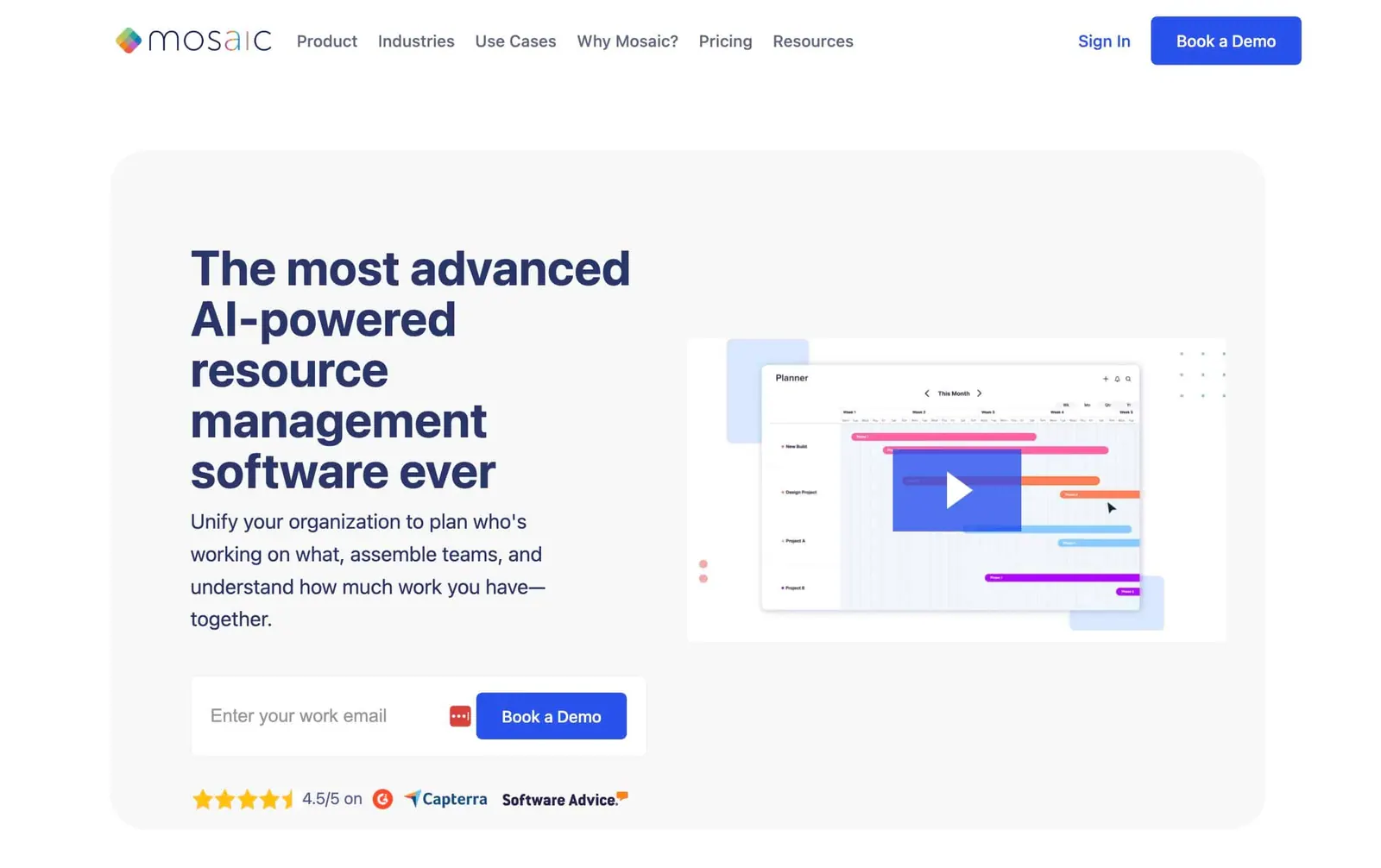Viewport: 1381px width, 868px height.
Task: Open the Use Cases menu
Action: tap(515, 41)
